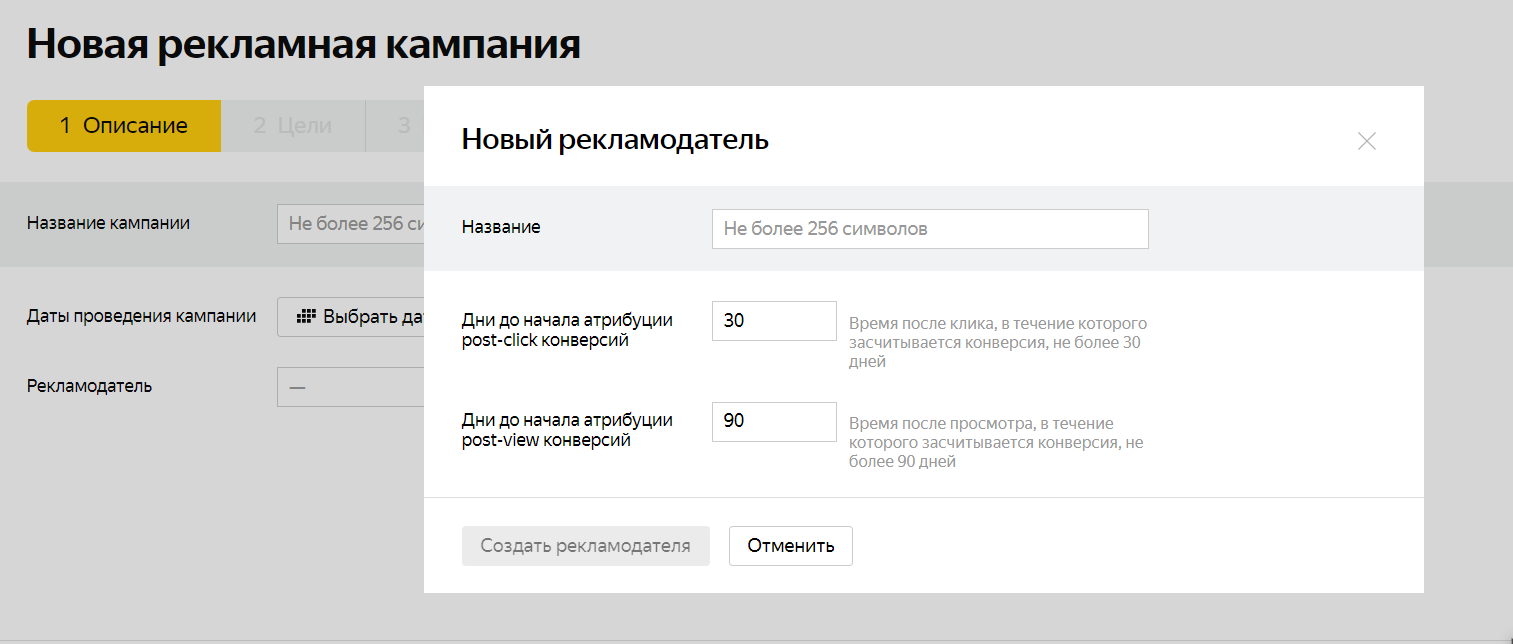Click the Название label inside the dialog
The height and width of the screenshot is (644, 1513).
click(501, 228)
